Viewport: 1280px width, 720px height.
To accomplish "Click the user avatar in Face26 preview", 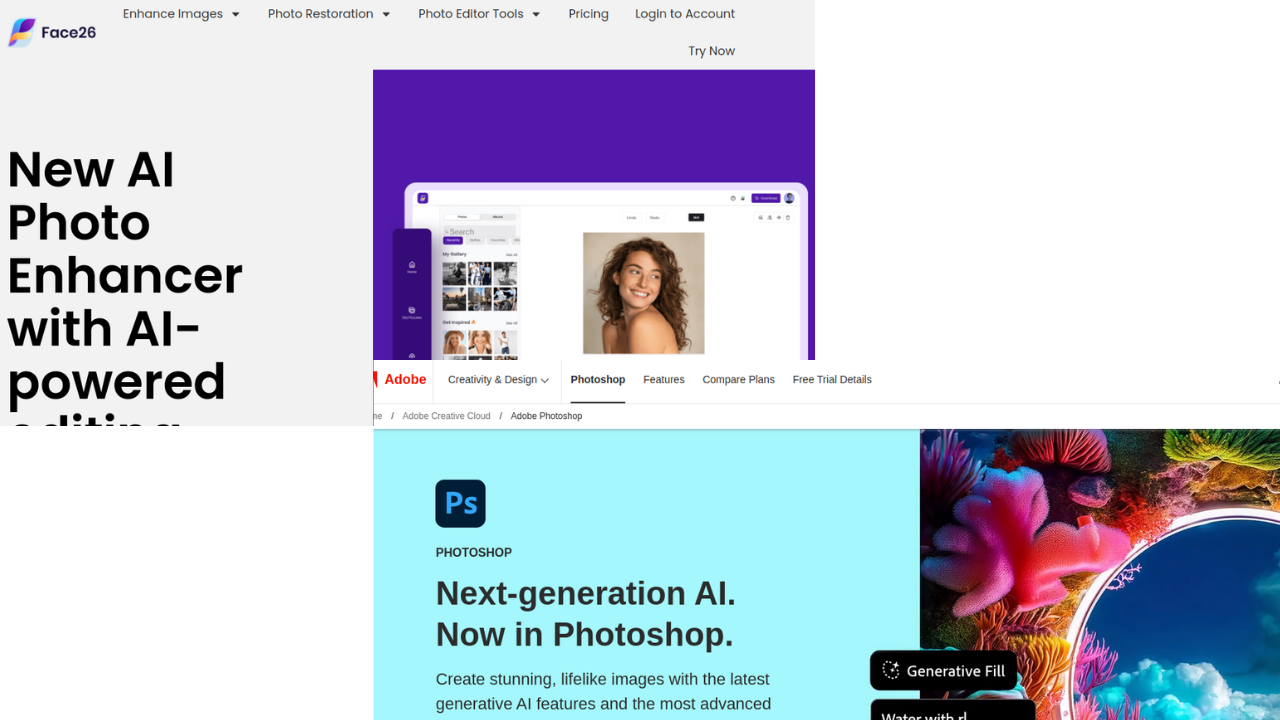I will click(789, 198).
